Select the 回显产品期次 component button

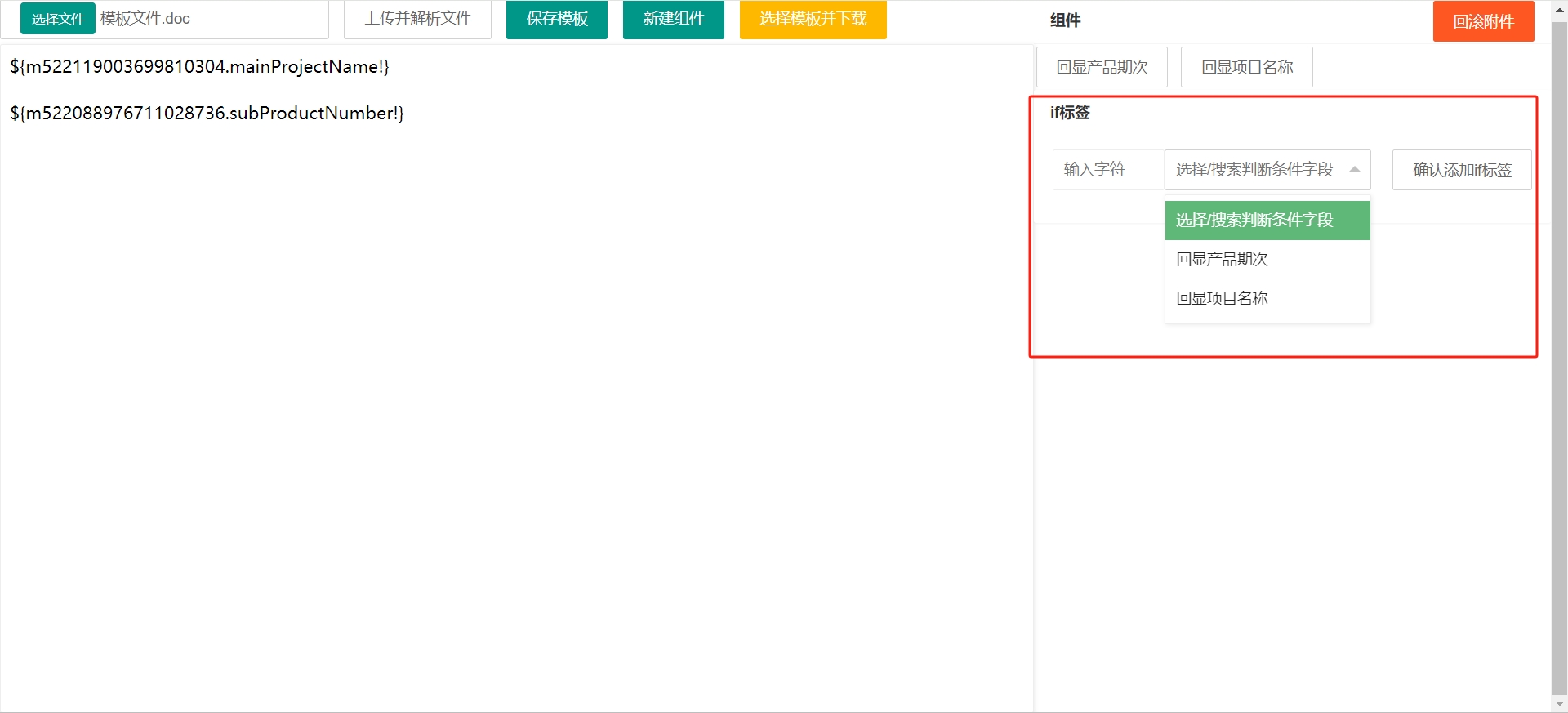(1102, 67)
